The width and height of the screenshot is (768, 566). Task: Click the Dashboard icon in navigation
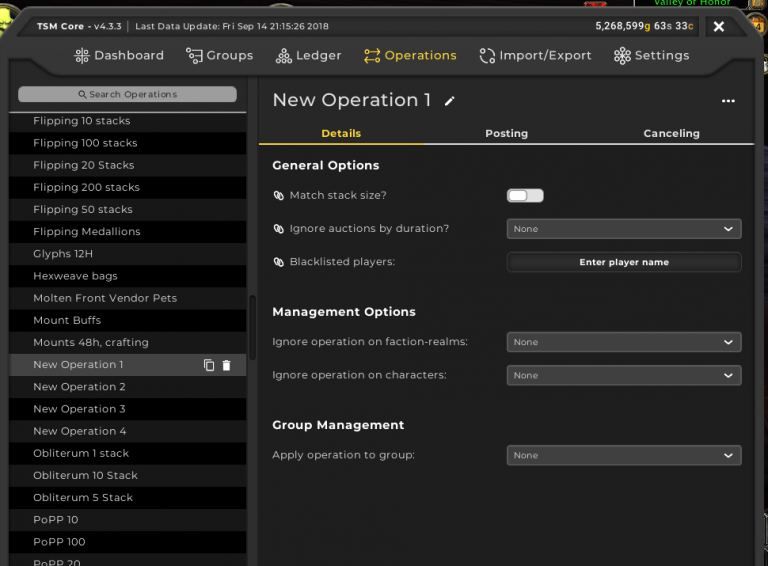(x=82, y=56)
